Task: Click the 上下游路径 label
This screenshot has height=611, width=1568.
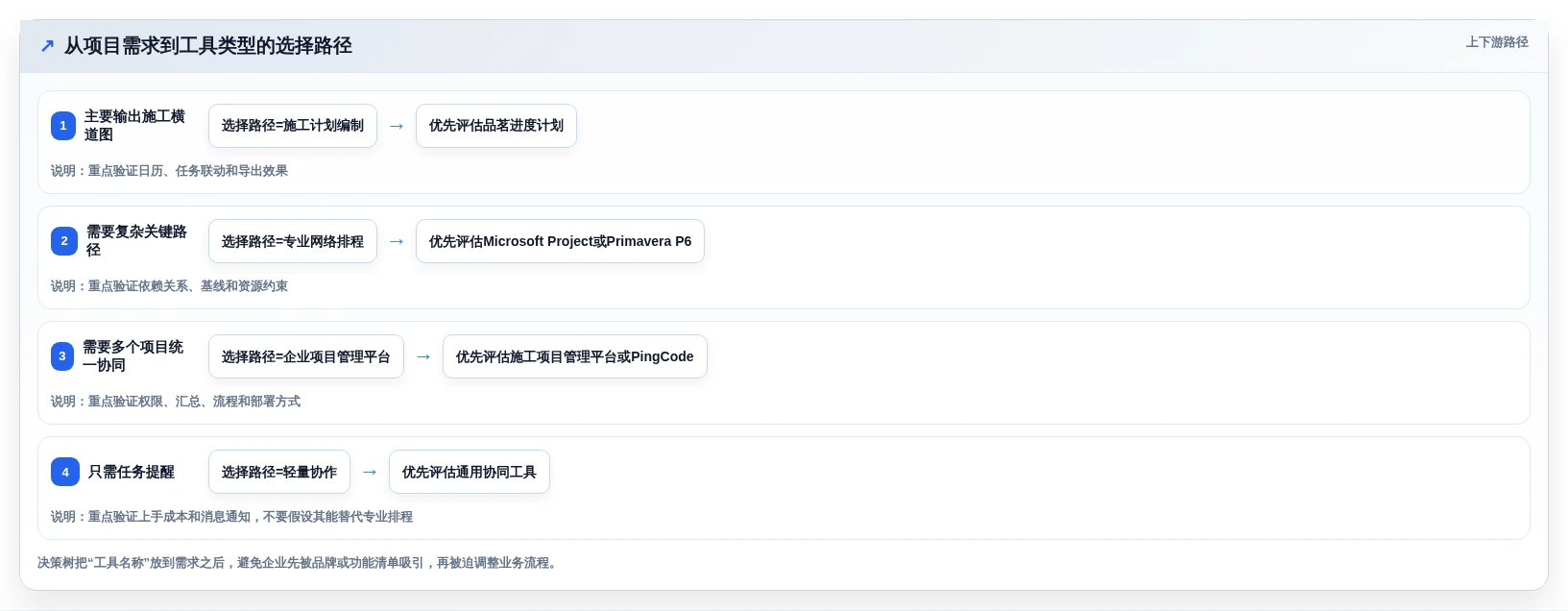Action: [x=1497, y=42]
